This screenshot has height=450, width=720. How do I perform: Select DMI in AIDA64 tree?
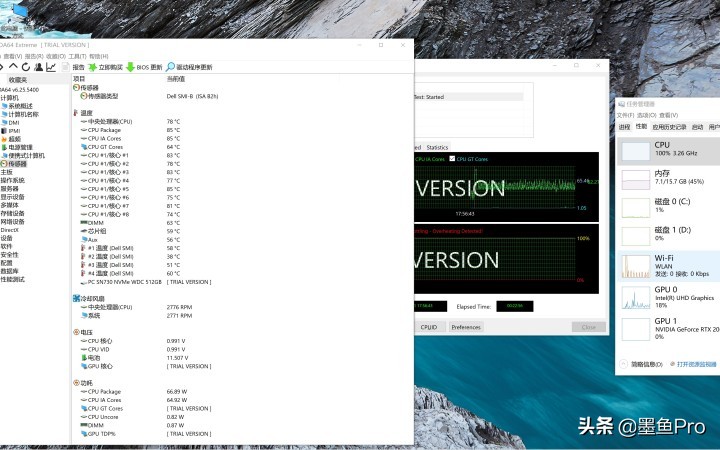point(14,123)
